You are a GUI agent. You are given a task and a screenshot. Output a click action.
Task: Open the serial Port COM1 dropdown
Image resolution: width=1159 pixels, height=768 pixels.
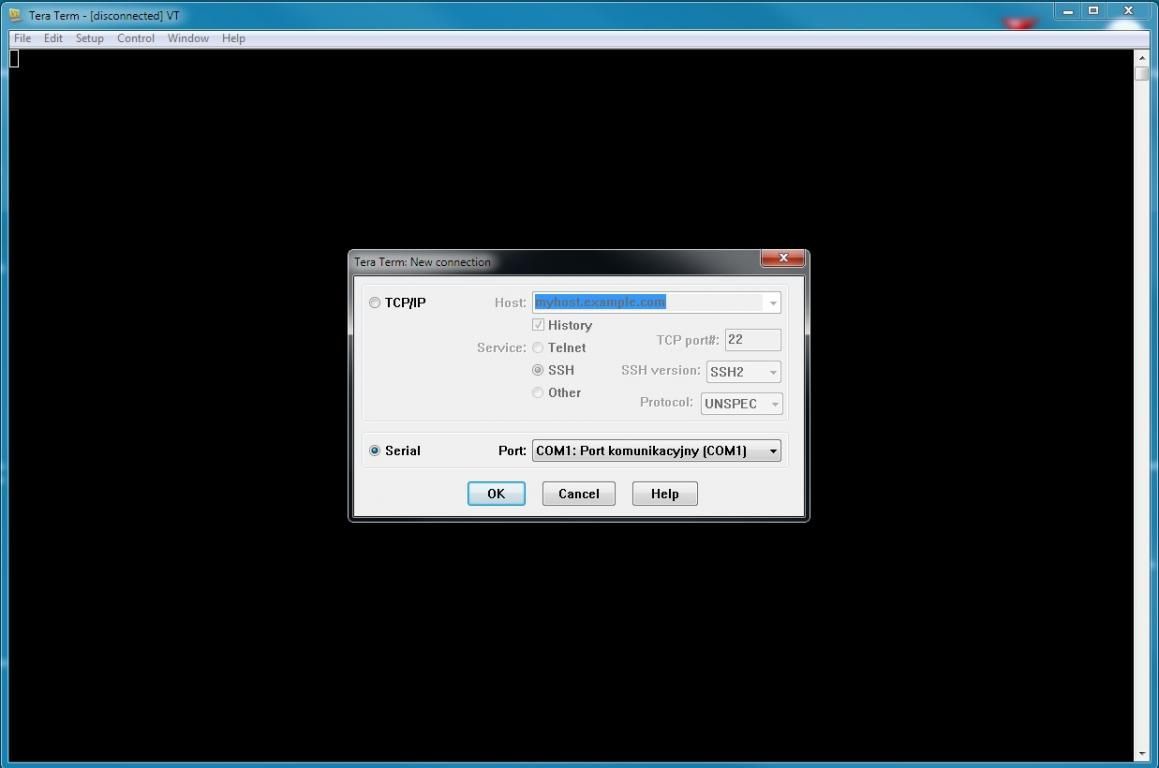pyautogui.click(x=656, y=450)
